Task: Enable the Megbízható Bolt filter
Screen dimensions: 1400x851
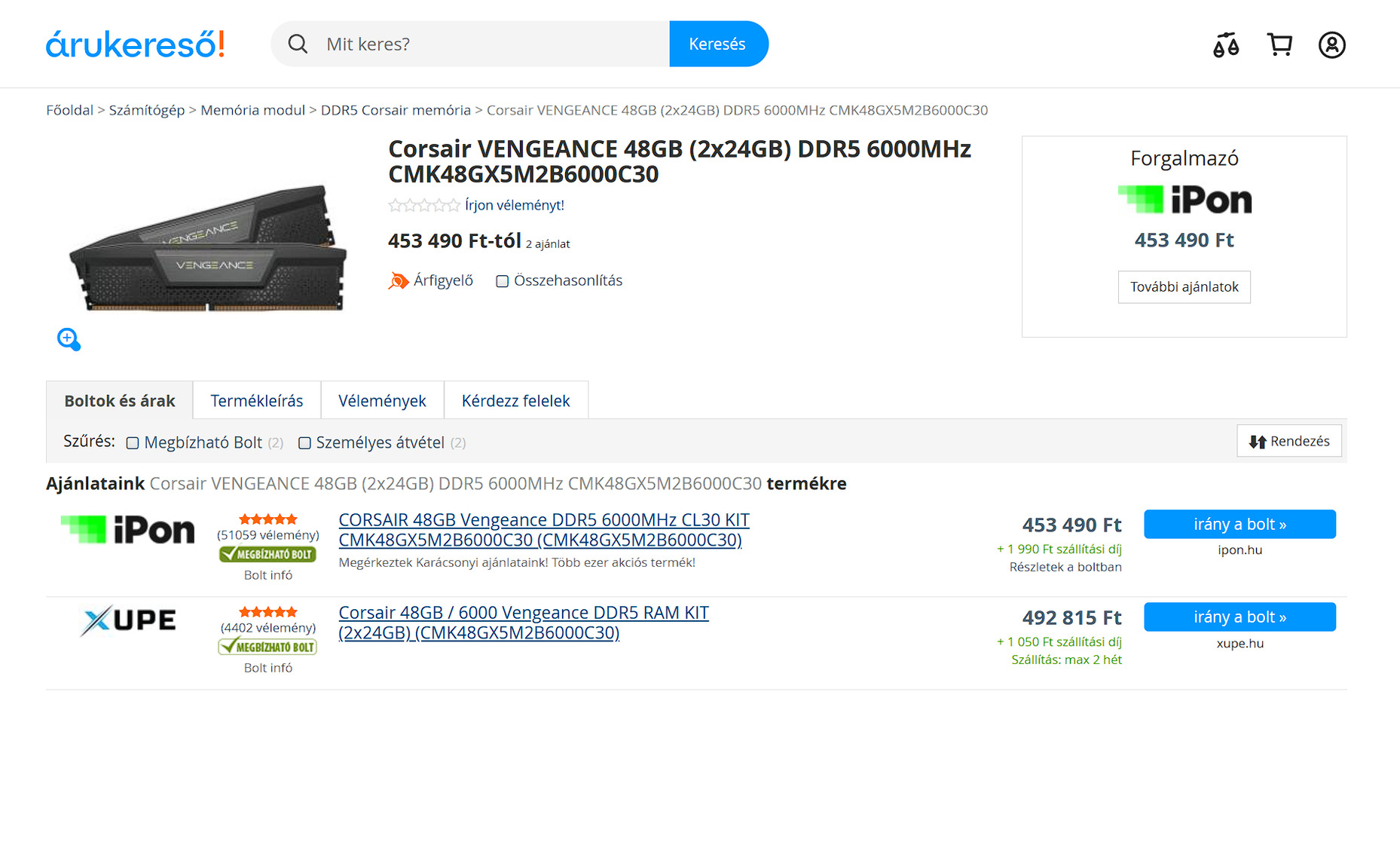Action: click(133, 443)
